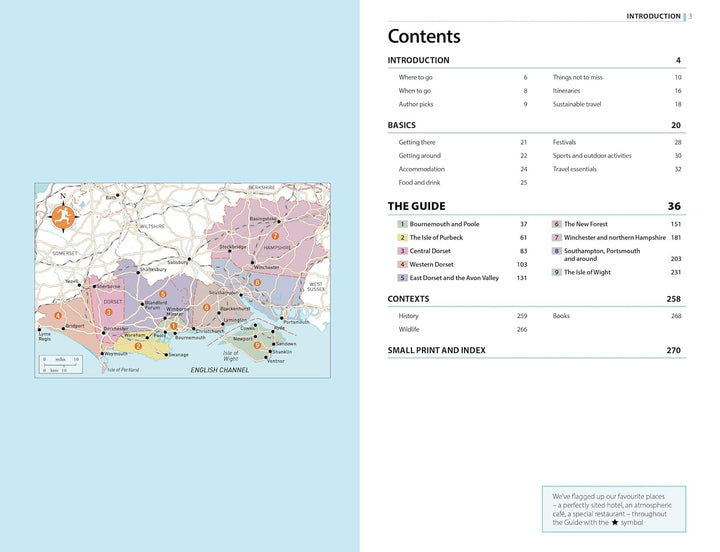Screen dimensions: 720x552
Task: Open 'The Isle of Wight' chapter title
Action: tap(587, 272)
